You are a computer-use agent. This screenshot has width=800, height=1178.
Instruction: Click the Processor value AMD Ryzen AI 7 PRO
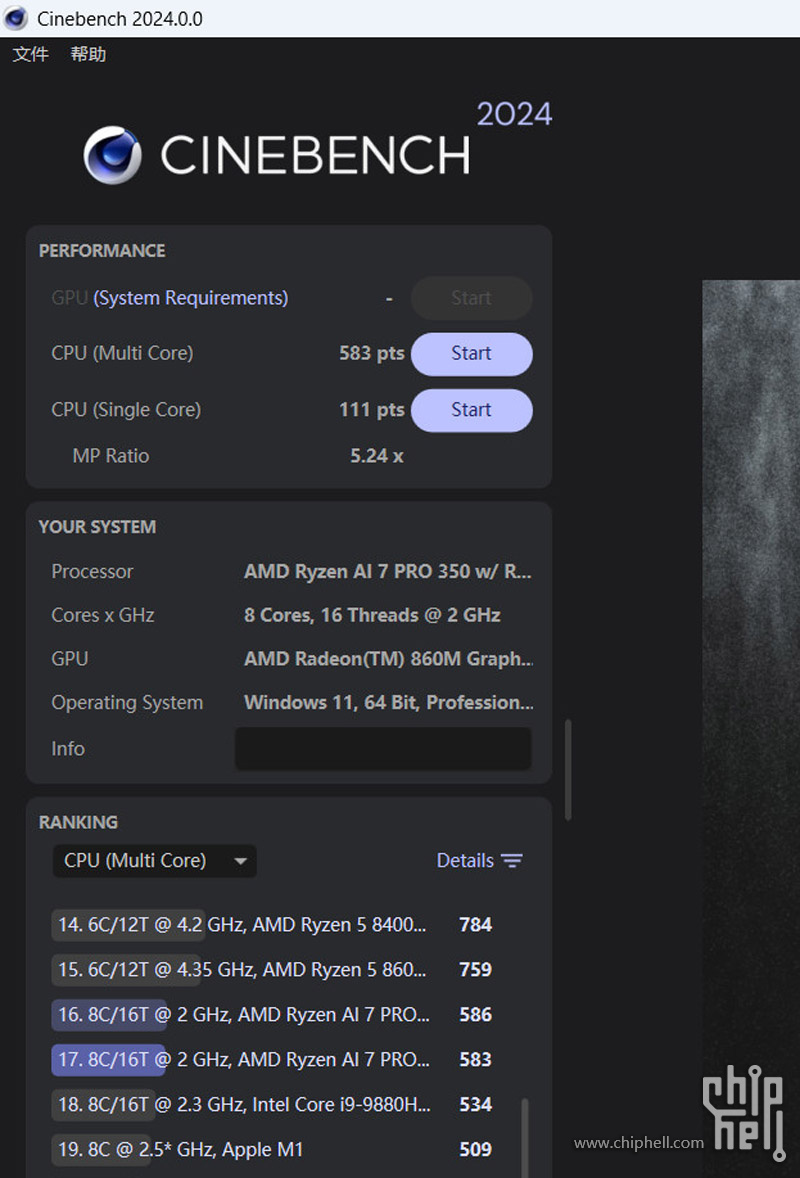[388, 572]
